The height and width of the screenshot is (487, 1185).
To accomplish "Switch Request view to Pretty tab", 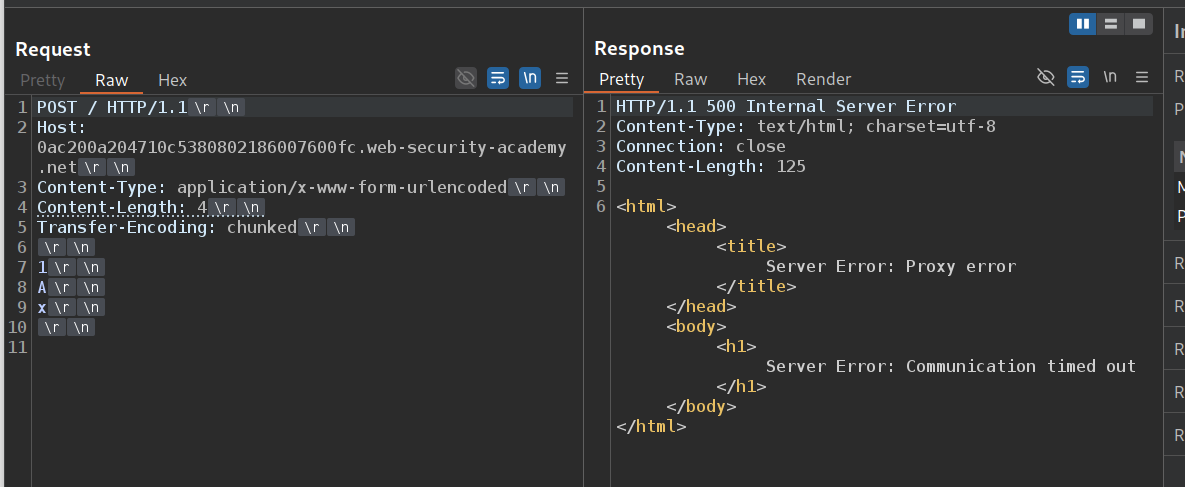I will pyautogui.click(x=42, y=80).
